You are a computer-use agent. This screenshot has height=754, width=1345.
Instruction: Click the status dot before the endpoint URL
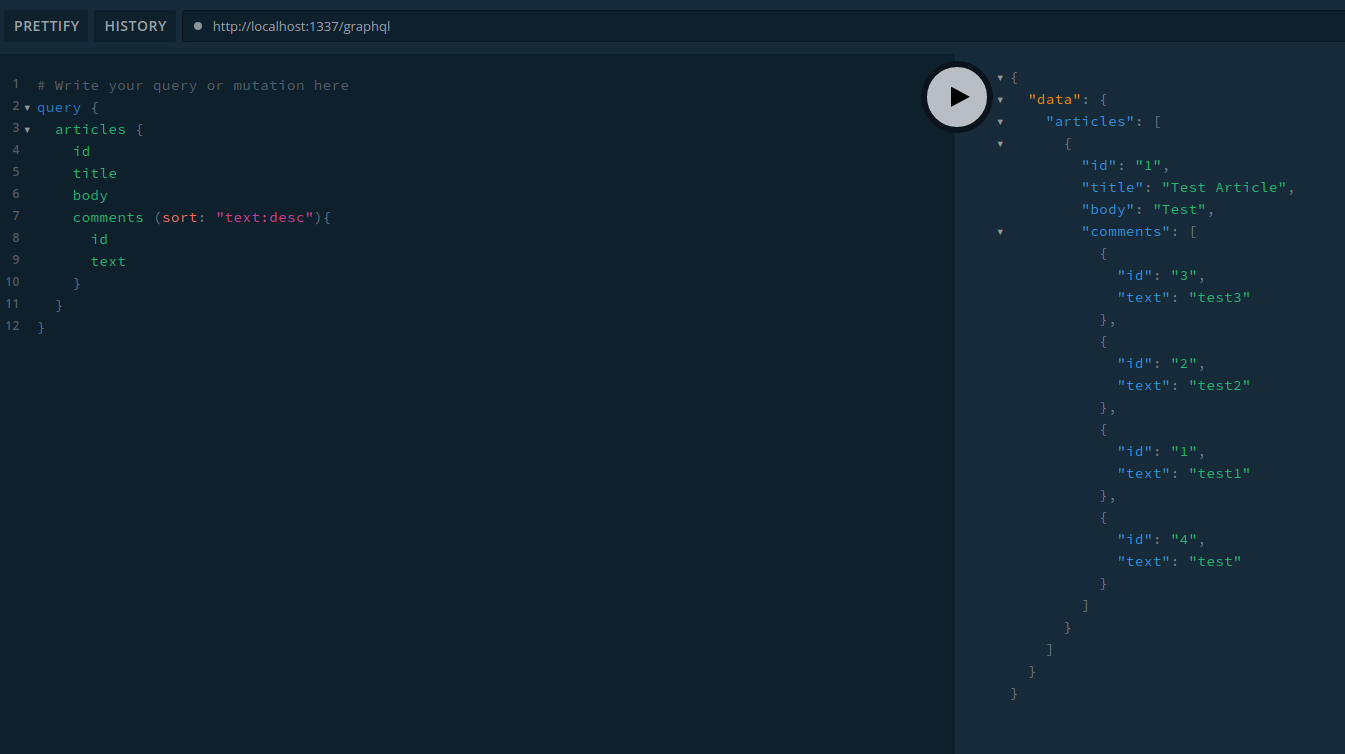[x=198, y=26]
